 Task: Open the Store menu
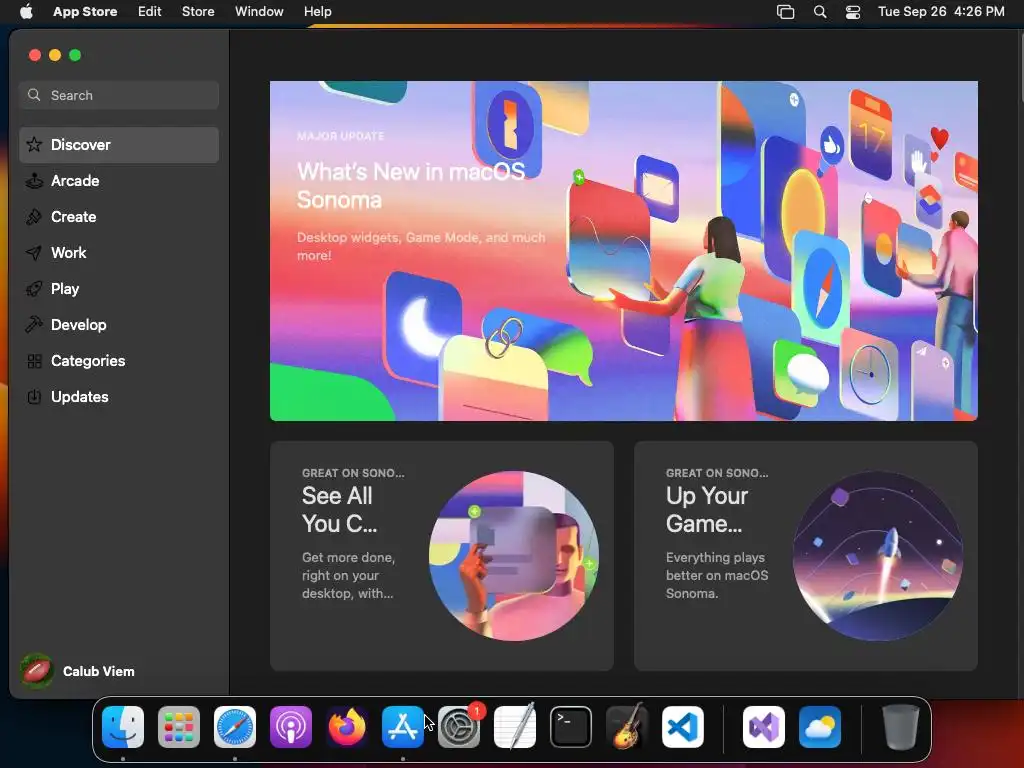(198, 12)
